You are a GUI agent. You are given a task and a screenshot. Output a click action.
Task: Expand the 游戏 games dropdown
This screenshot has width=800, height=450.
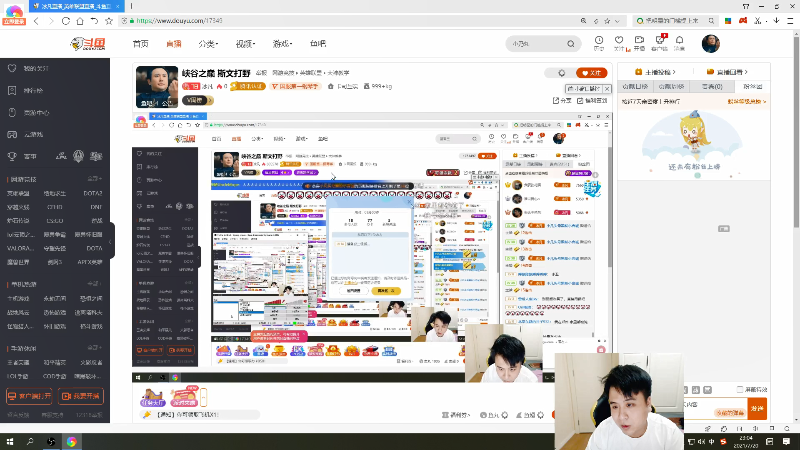282,44
